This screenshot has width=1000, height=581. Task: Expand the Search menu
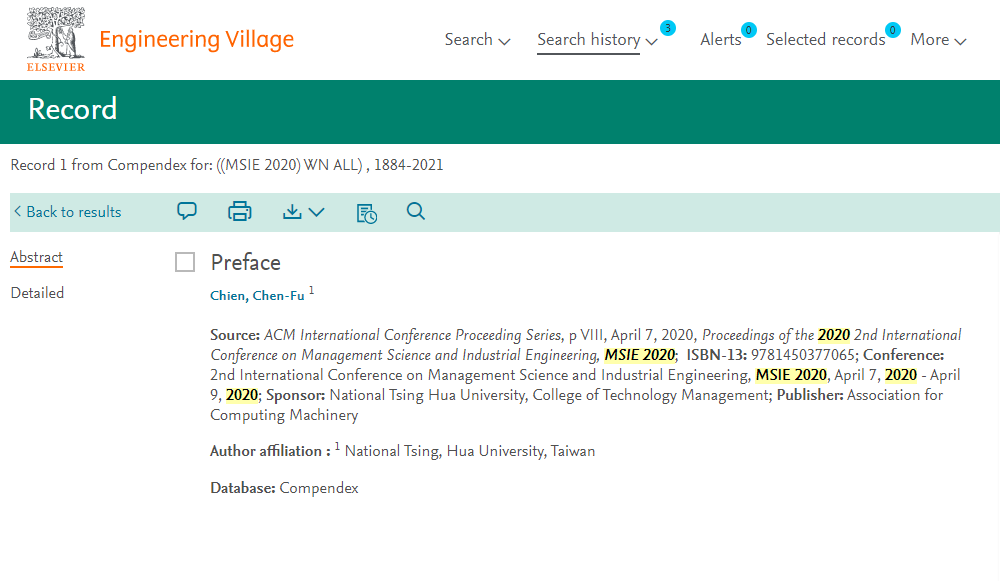click(477, 40)
